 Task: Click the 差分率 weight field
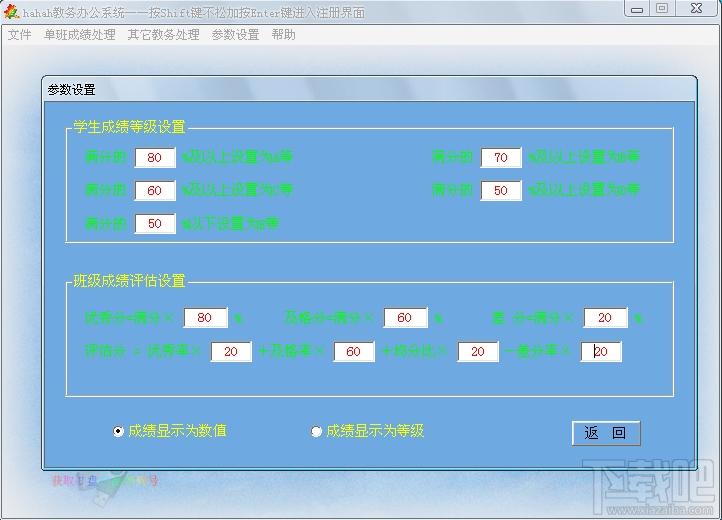[601, 351]
